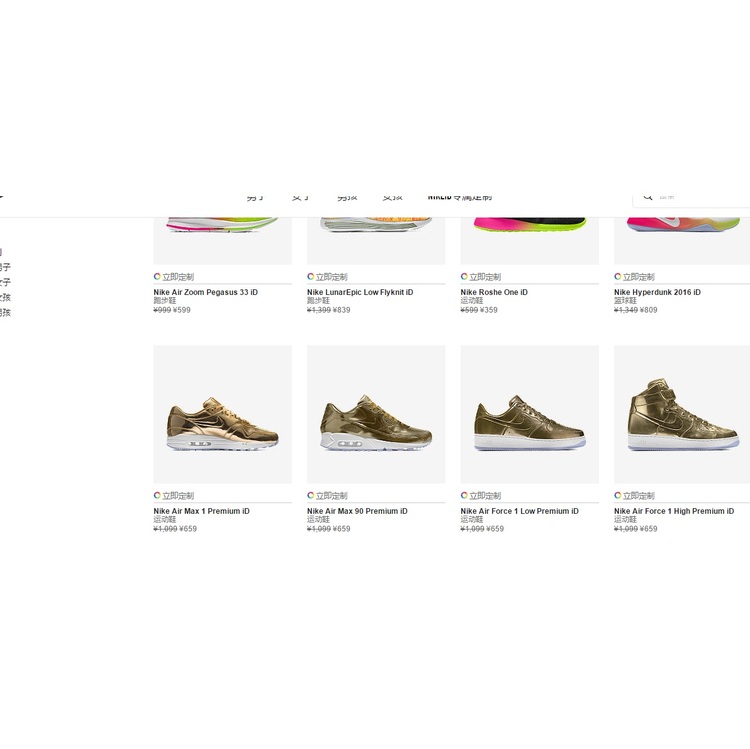Image resolution: width=750 pixels, height=749 pixels.
Task: Click customize color-ring icon for Air Zoom Pegasus 33
Action: [x=157, y=276]
